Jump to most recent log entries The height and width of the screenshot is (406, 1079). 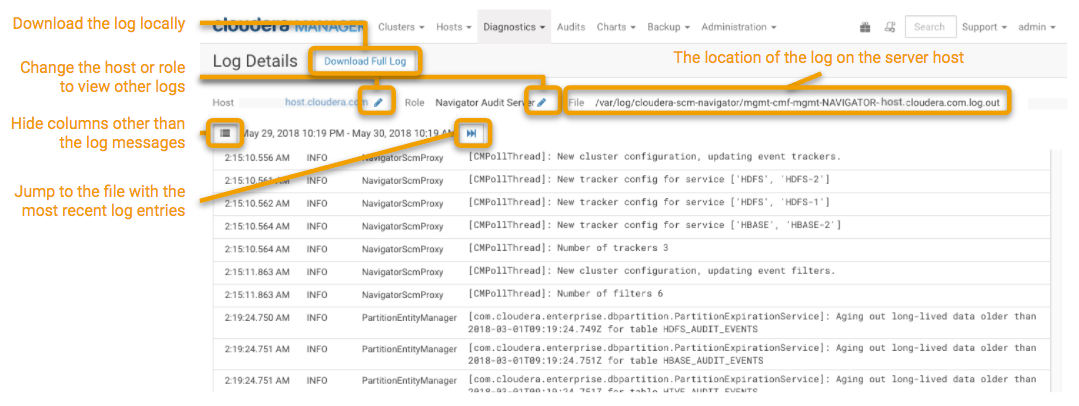(471, 133)
